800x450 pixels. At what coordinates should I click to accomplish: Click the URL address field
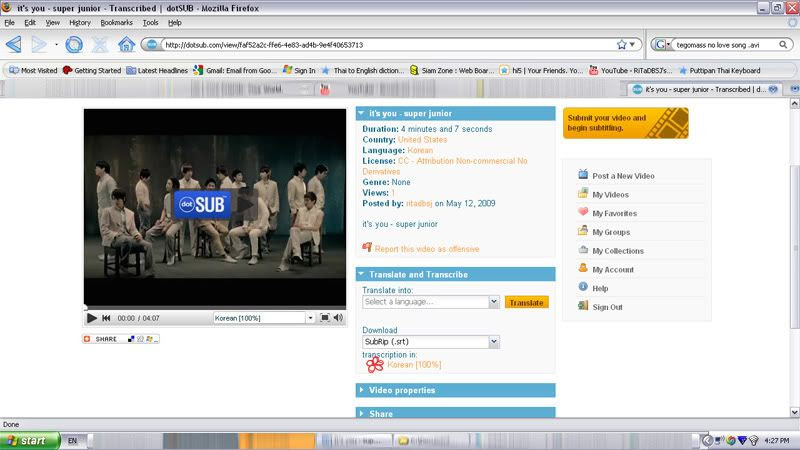[x=388, y=45]
